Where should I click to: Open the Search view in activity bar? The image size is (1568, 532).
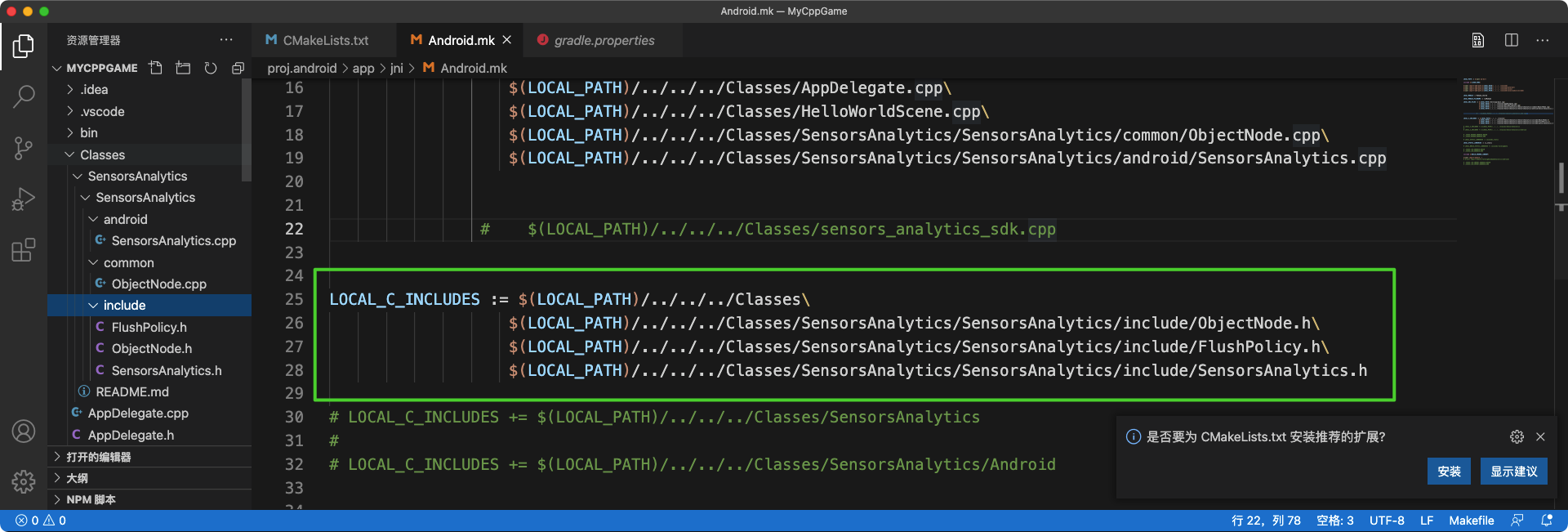[x=24, y=97]
